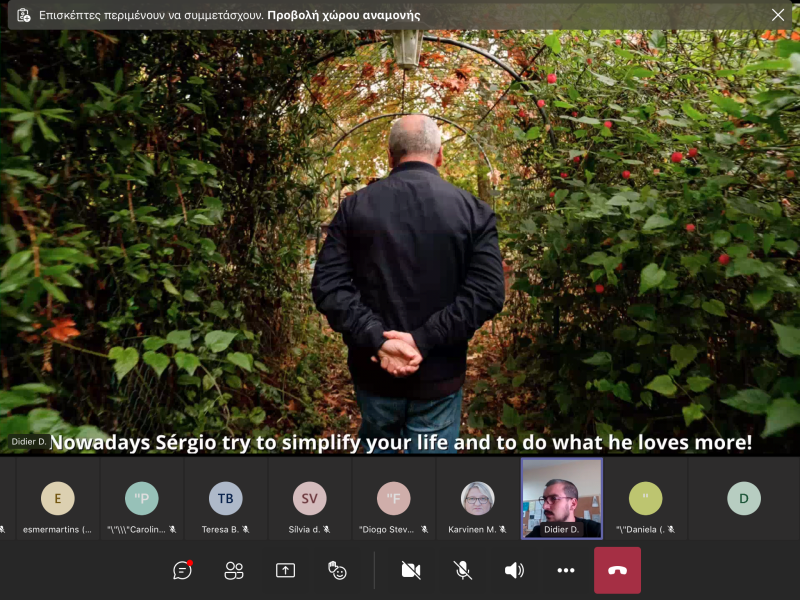Click the red hang up button

[617, 570]
